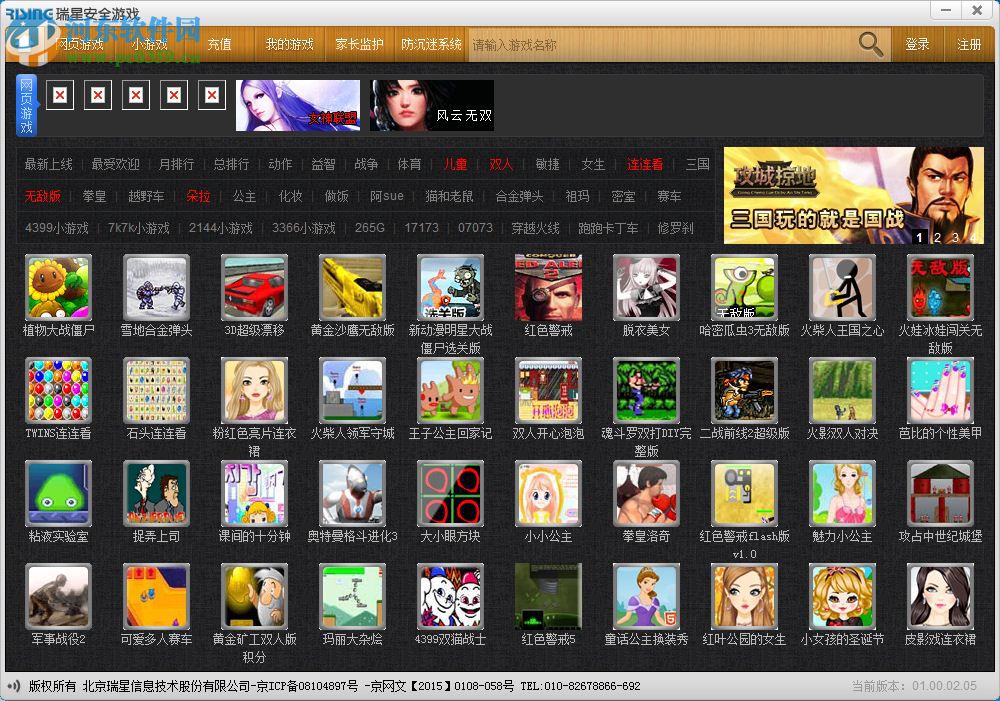Launch the 雪地合金弹头 game icon
1000x701 pixels.
click(x=156, y=287)
